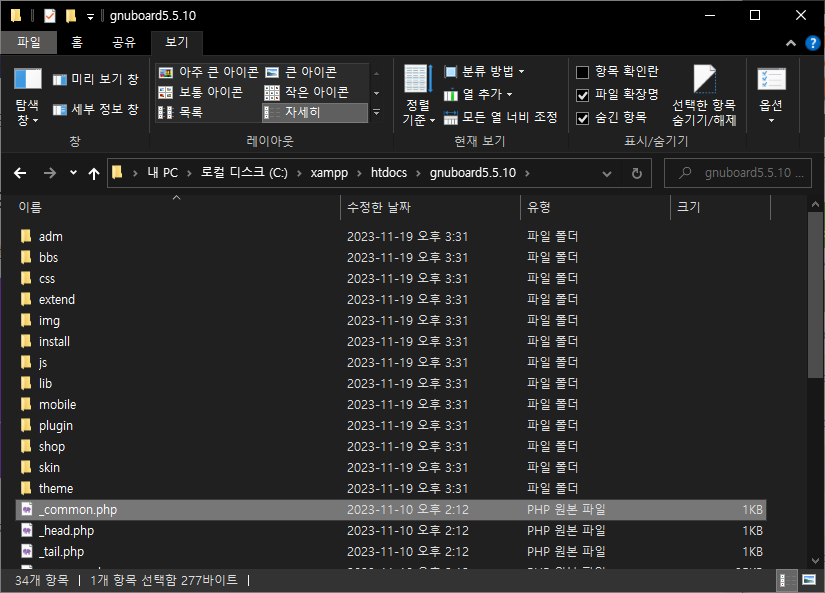Open the group by (분류 방법) dropdown
The height and width of the screenshot is (593, 825).
tap(485, 72)
